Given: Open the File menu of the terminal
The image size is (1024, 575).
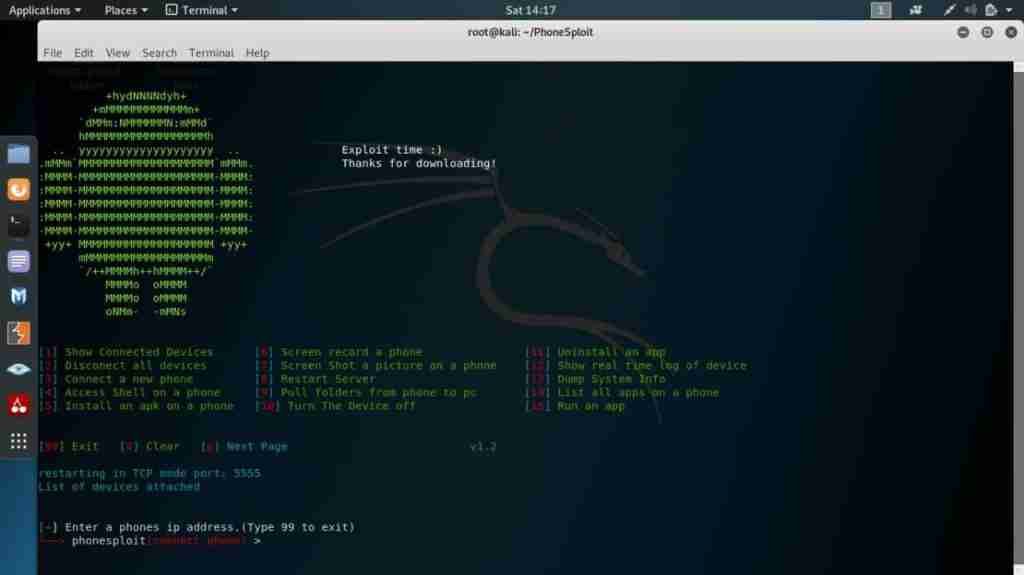Looking at the screenshot, I should click(x=52, y=53).
